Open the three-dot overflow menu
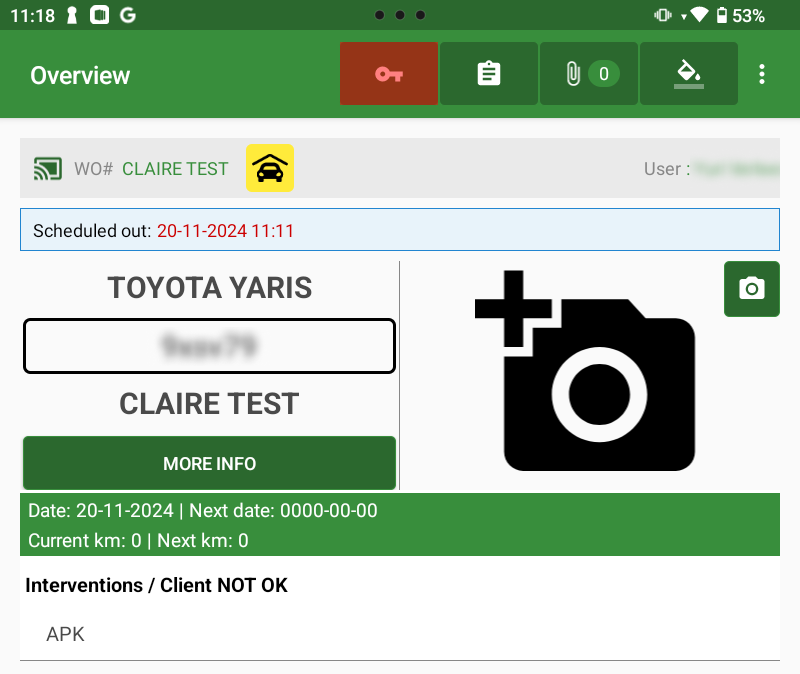This screenshot has height=674, width=800. [762, 75]
